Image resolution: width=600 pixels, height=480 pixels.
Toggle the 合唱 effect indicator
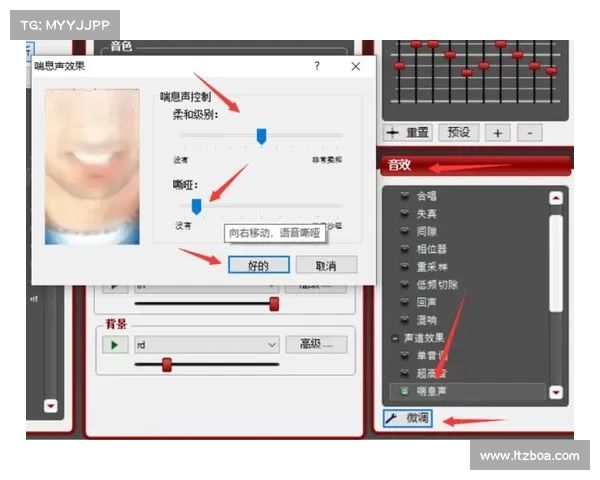tap(404, 196)
